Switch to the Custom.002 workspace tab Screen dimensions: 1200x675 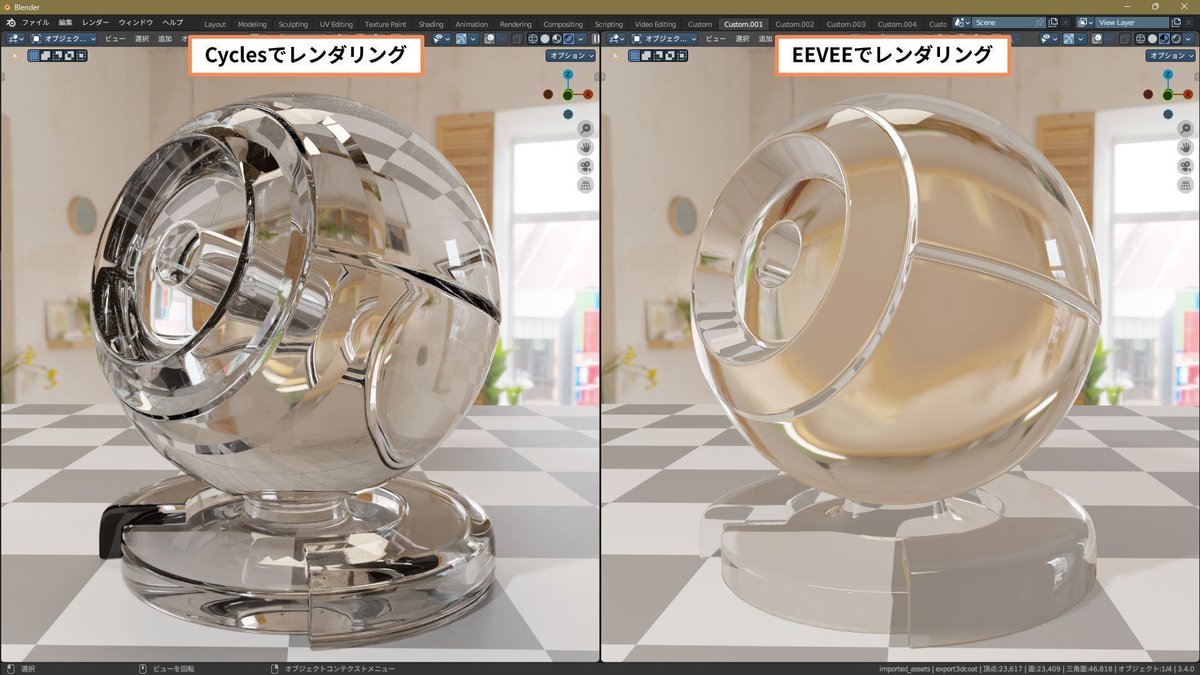coord(794,24)
